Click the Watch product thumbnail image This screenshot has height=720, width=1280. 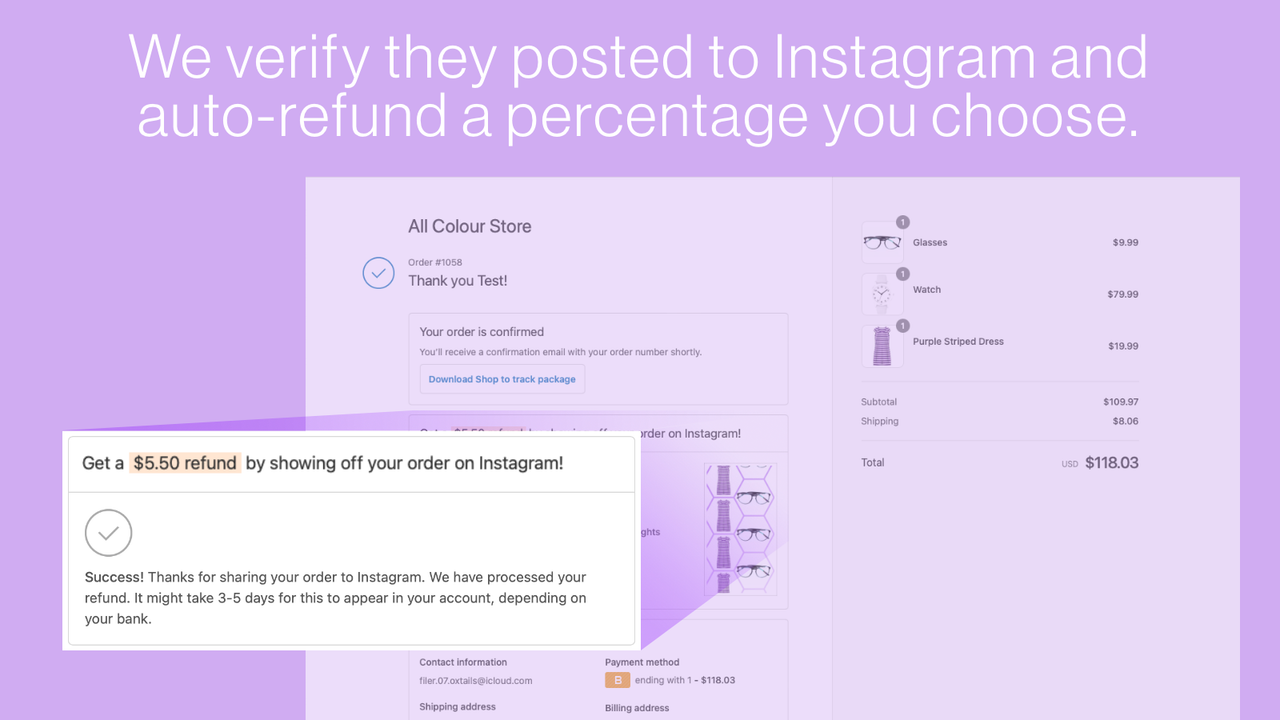pos(881,294)
